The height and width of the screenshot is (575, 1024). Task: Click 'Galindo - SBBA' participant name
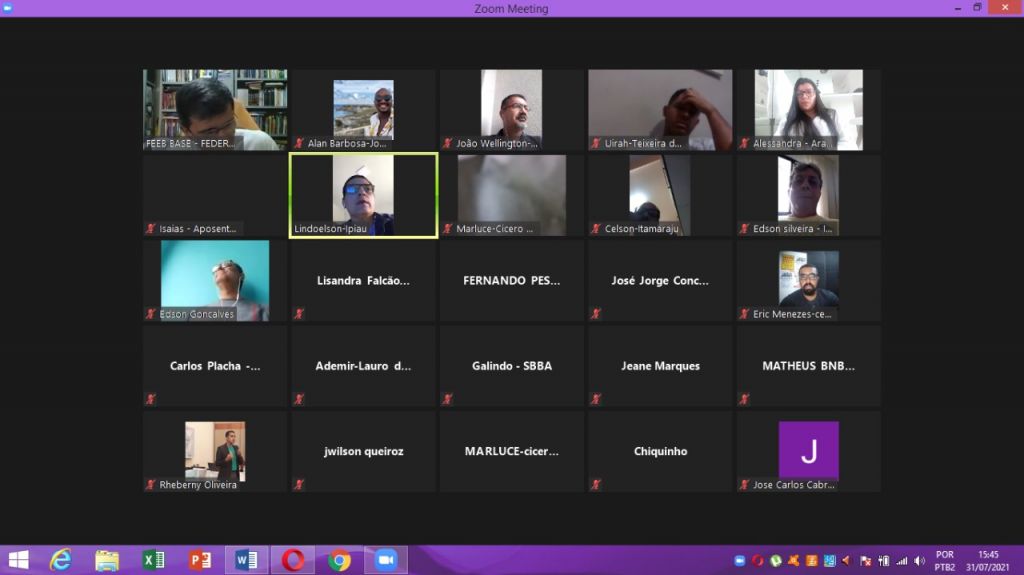click(511, 366)
